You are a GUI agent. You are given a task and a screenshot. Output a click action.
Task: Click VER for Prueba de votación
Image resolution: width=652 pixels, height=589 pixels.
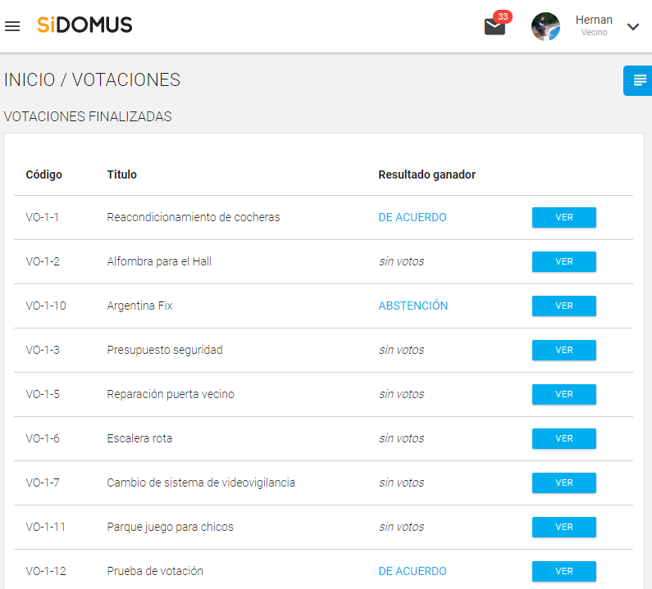563,571
